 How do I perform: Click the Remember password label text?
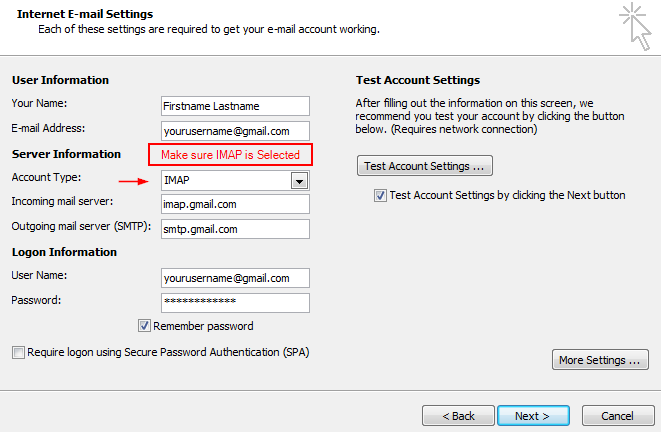pos(203,326)
